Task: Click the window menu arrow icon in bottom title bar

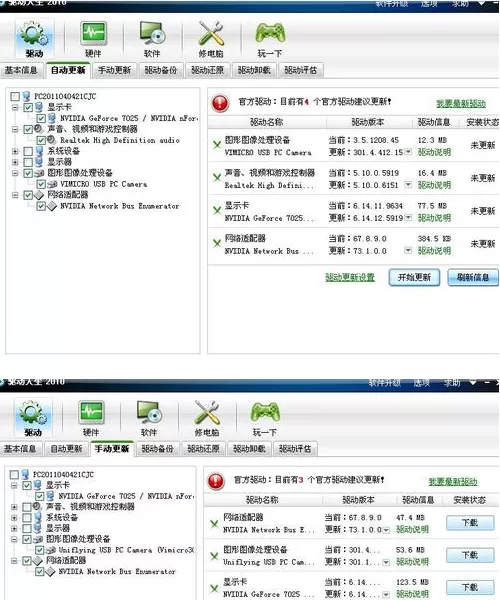Action: coord(473,382)
